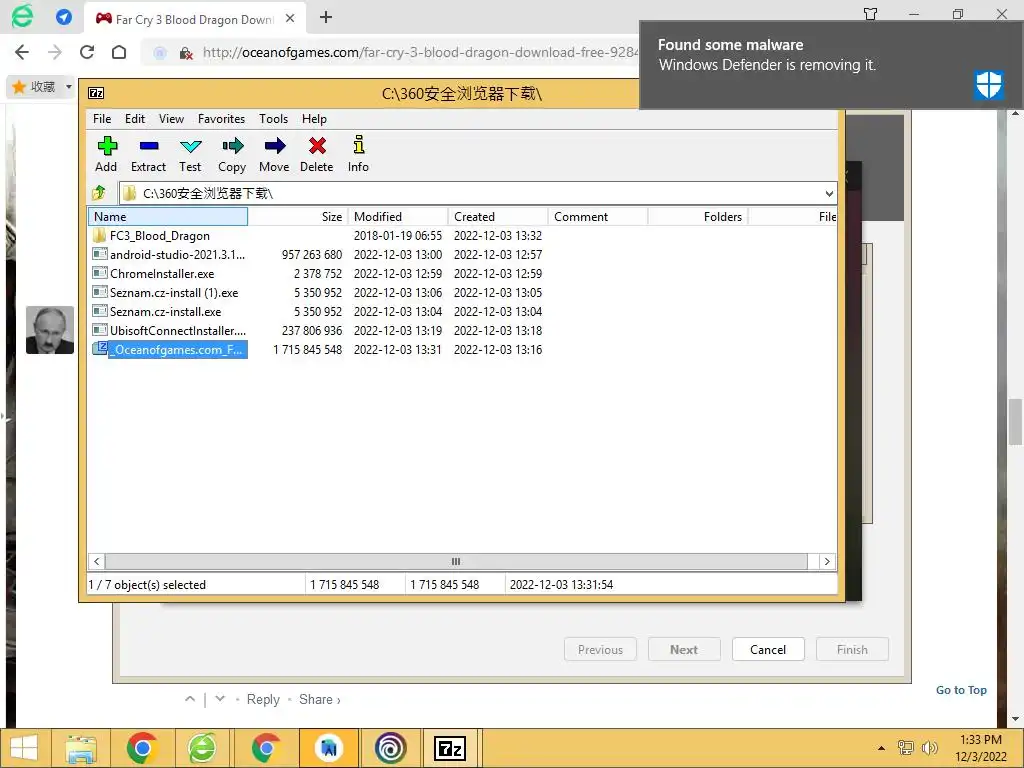Open the Favorites menu
The height and width of the screenshot is (768, 1024).
coord(221,119)
